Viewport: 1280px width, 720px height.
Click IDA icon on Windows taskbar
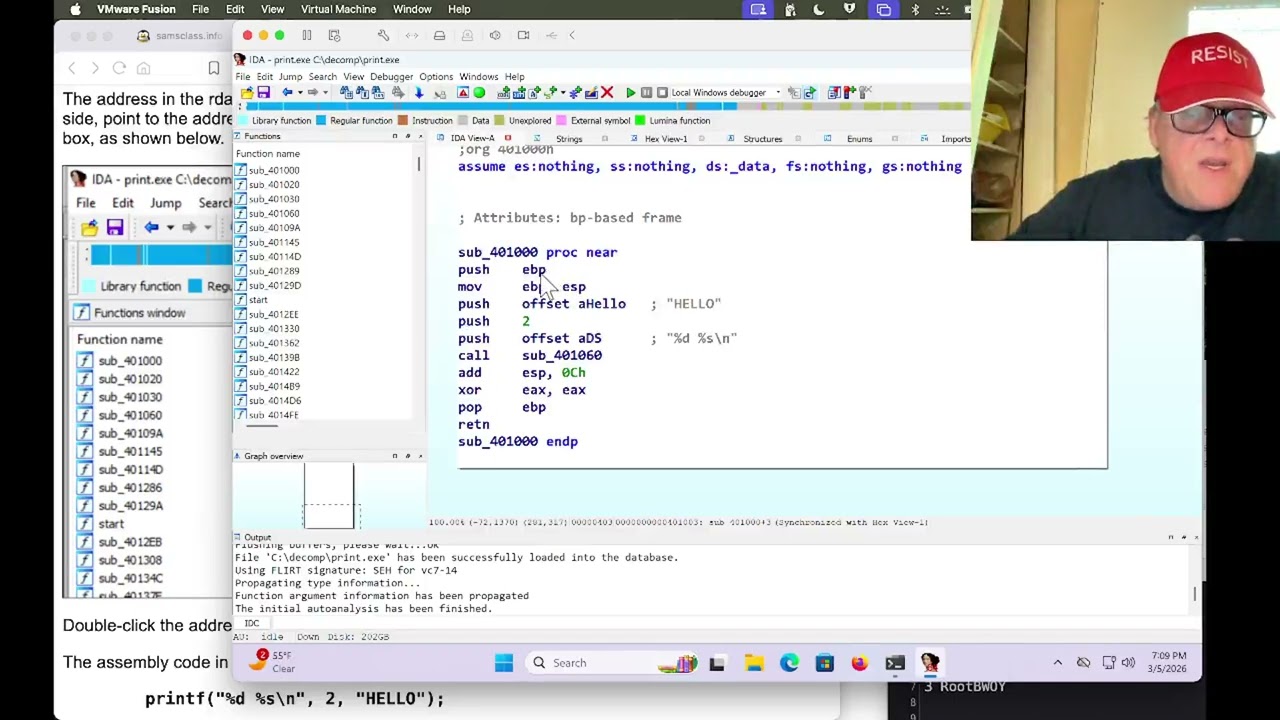click(929, 662)
